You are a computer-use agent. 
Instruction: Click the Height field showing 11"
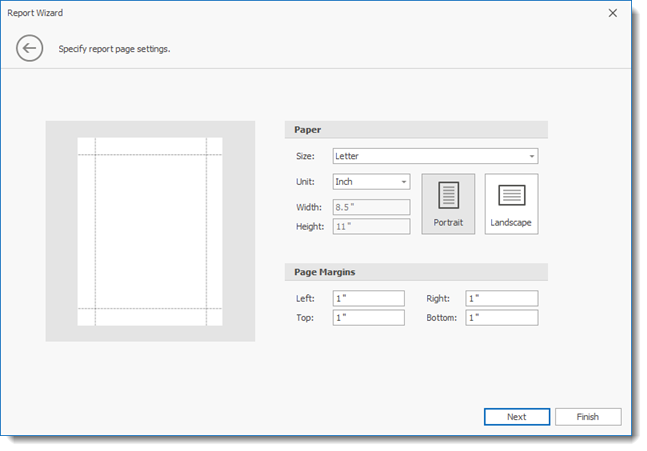(371, 226)
